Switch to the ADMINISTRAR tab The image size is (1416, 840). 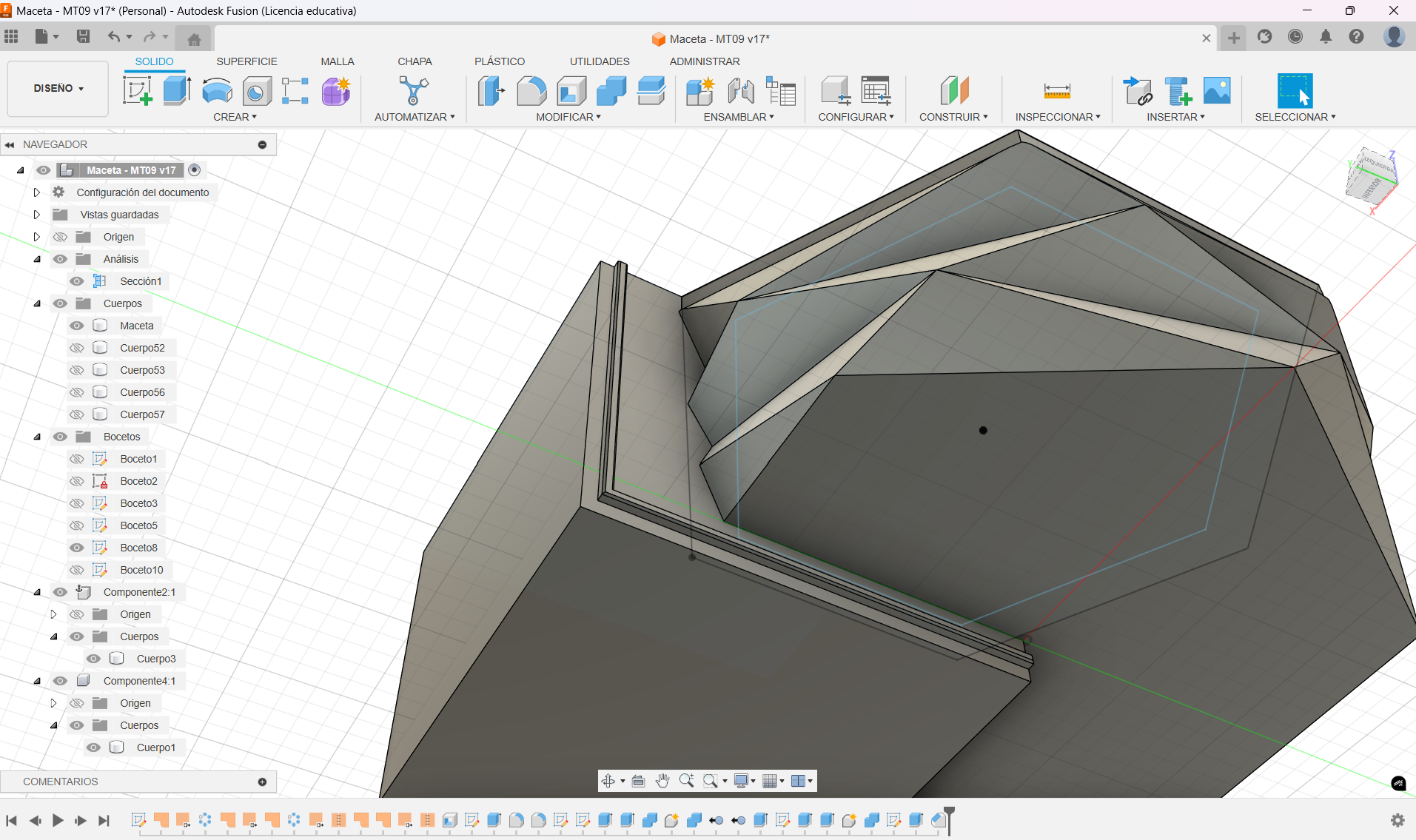click(705, 61)
